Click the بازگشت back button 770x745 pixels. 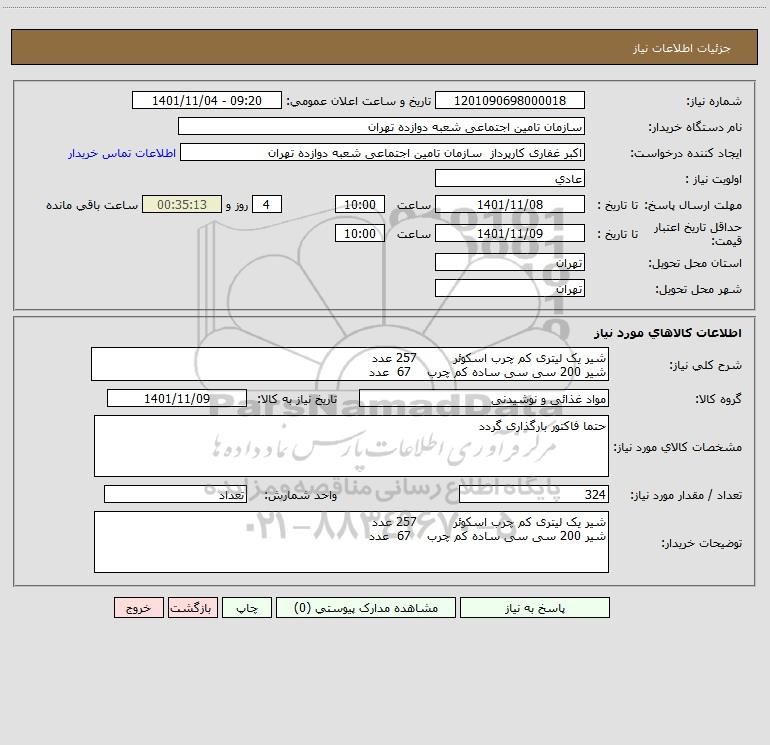pyautogui.click(x=192, y=607)
